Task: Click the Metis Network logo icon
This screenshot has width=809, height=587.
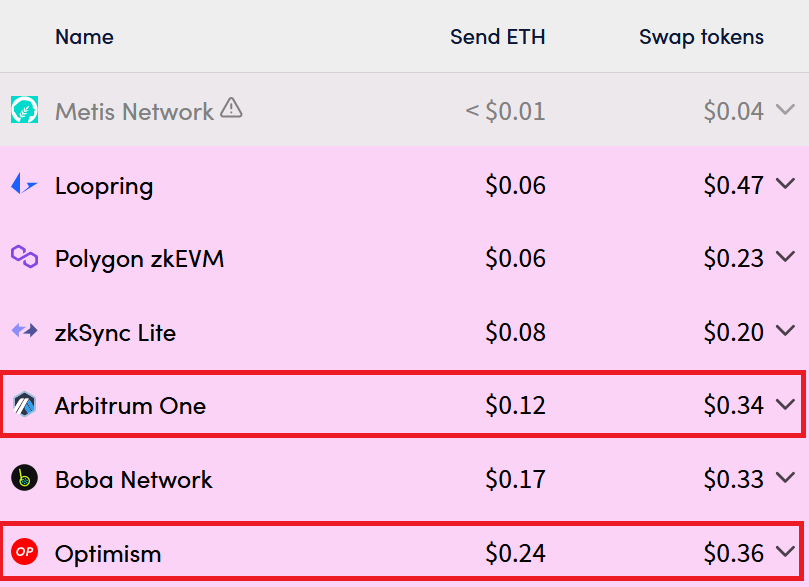Action: pos(24,109)
